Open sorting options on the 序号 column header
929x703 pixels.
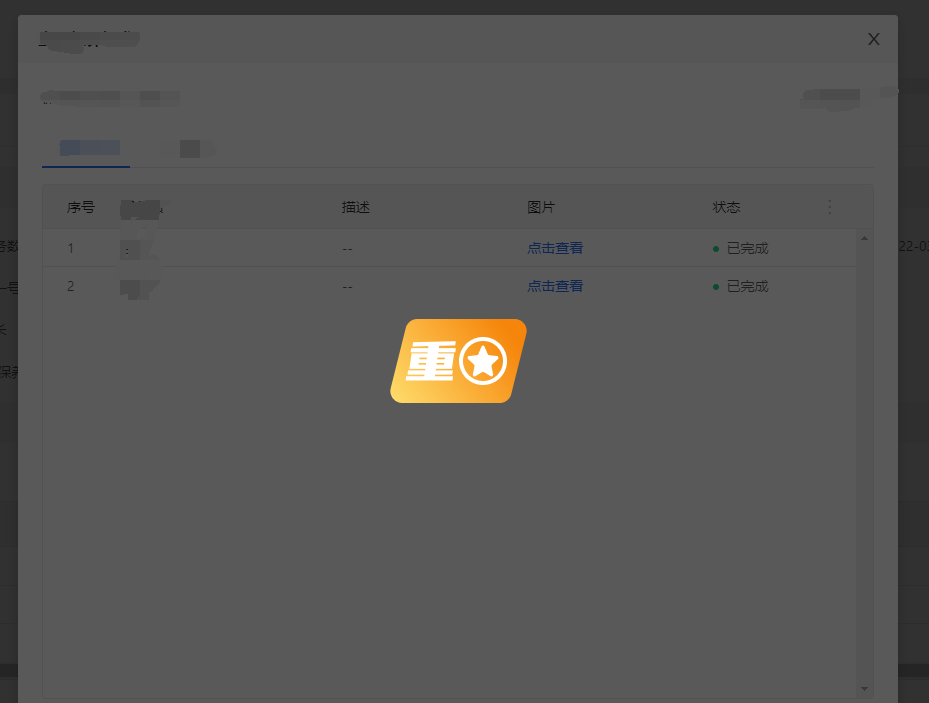[80, 207]
